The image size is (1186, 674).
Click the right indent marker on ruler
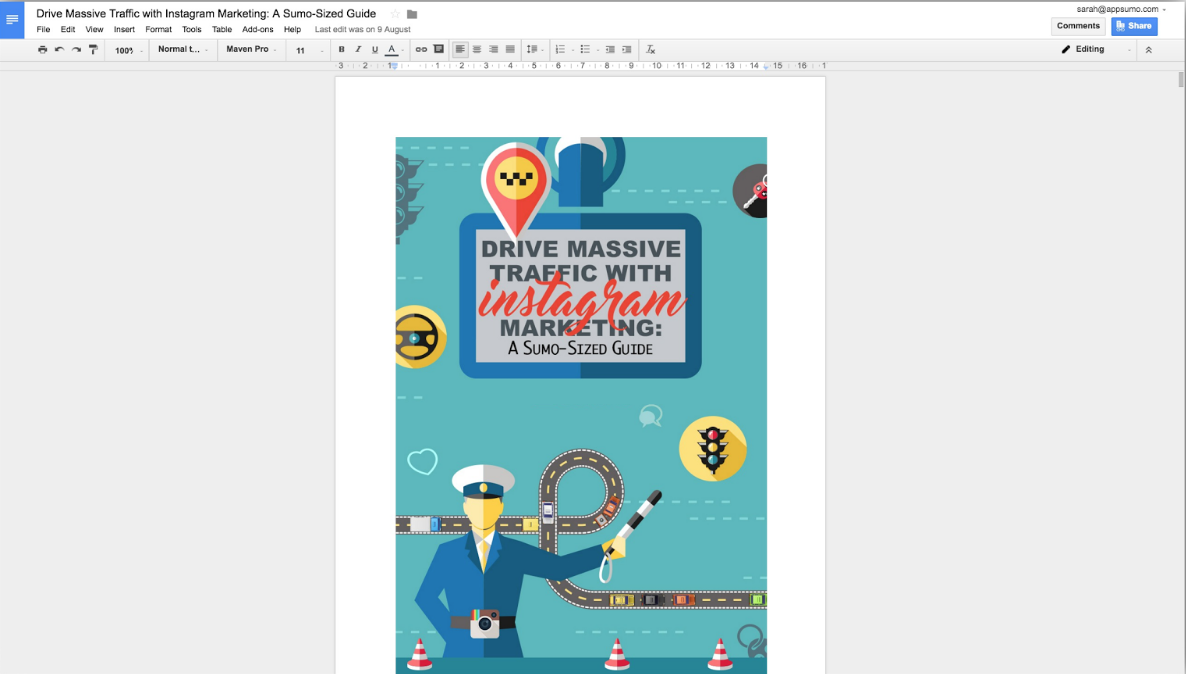click(766, 67)
